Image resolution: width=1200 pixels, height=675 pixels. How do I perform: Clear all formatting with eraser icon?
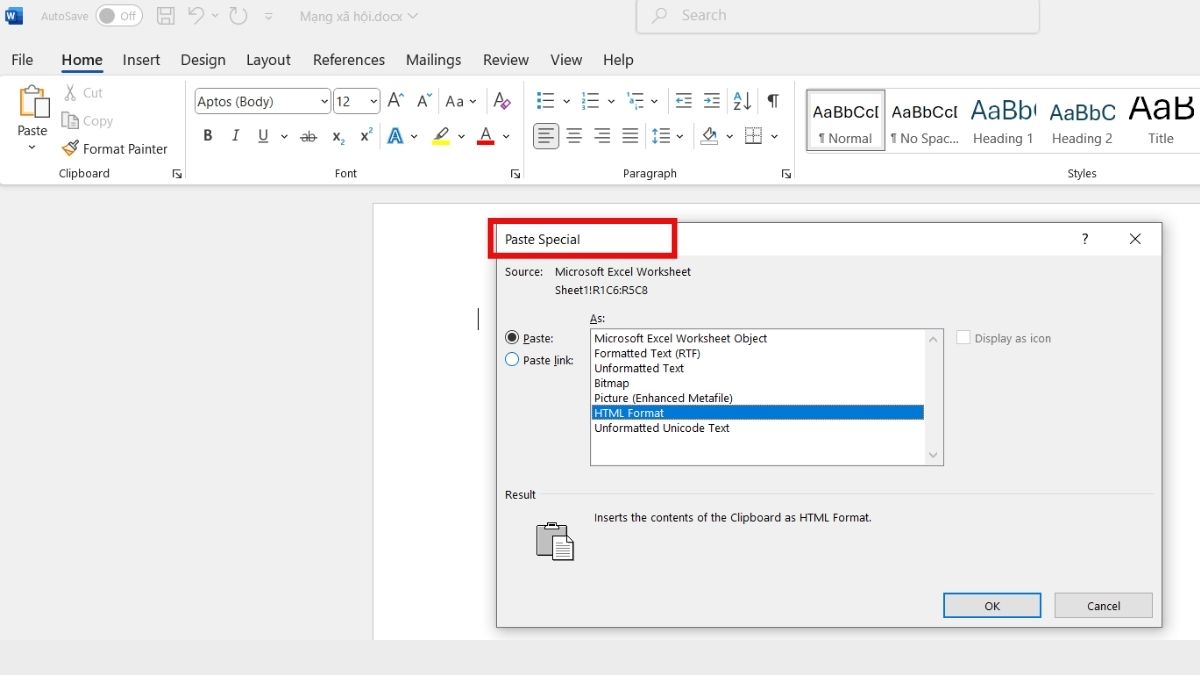(x=502, y=101)
